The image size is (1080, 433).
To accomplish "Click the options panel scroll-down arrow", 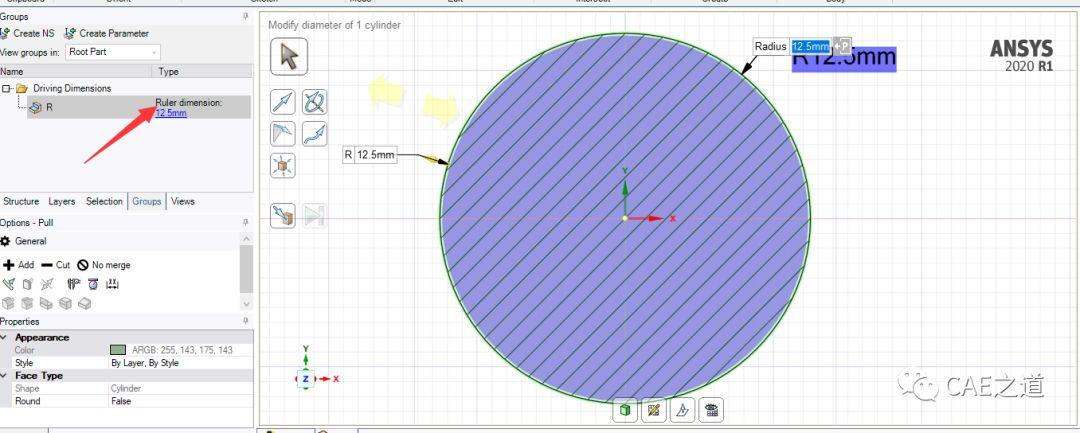I will pos(247,304).
